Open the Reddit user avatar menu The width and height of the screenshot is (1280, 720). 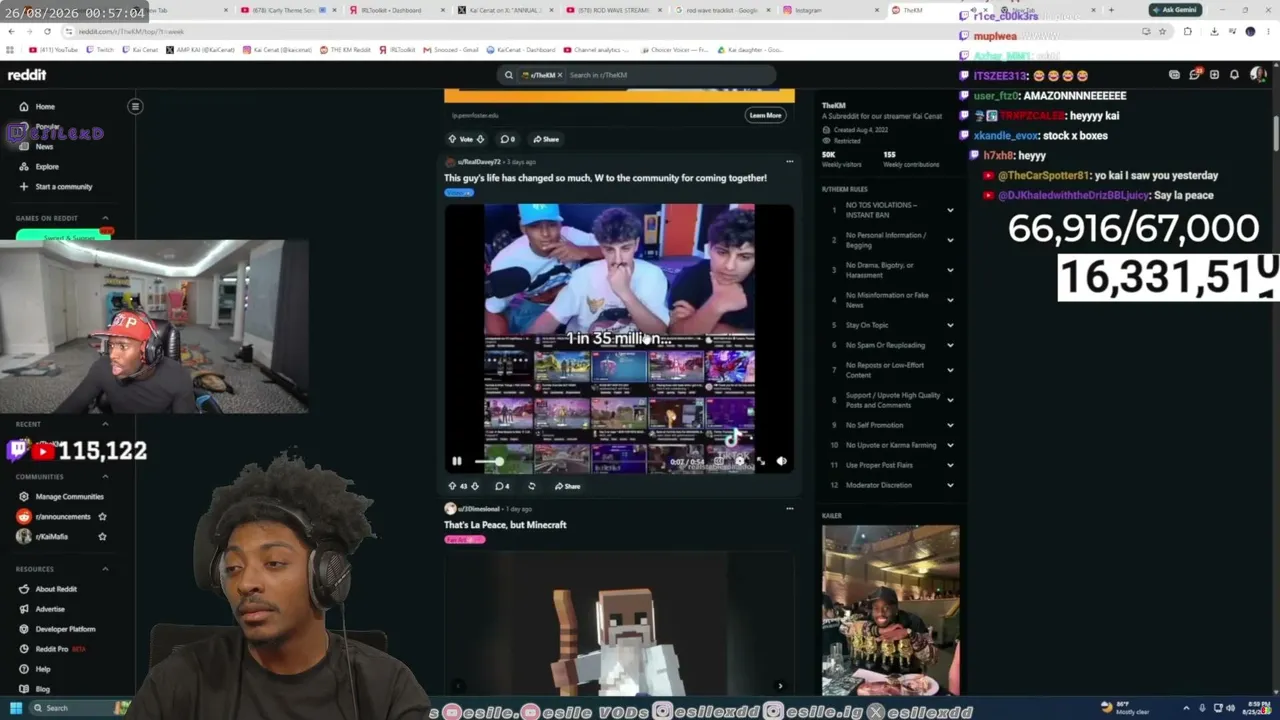click(1256, 75)
